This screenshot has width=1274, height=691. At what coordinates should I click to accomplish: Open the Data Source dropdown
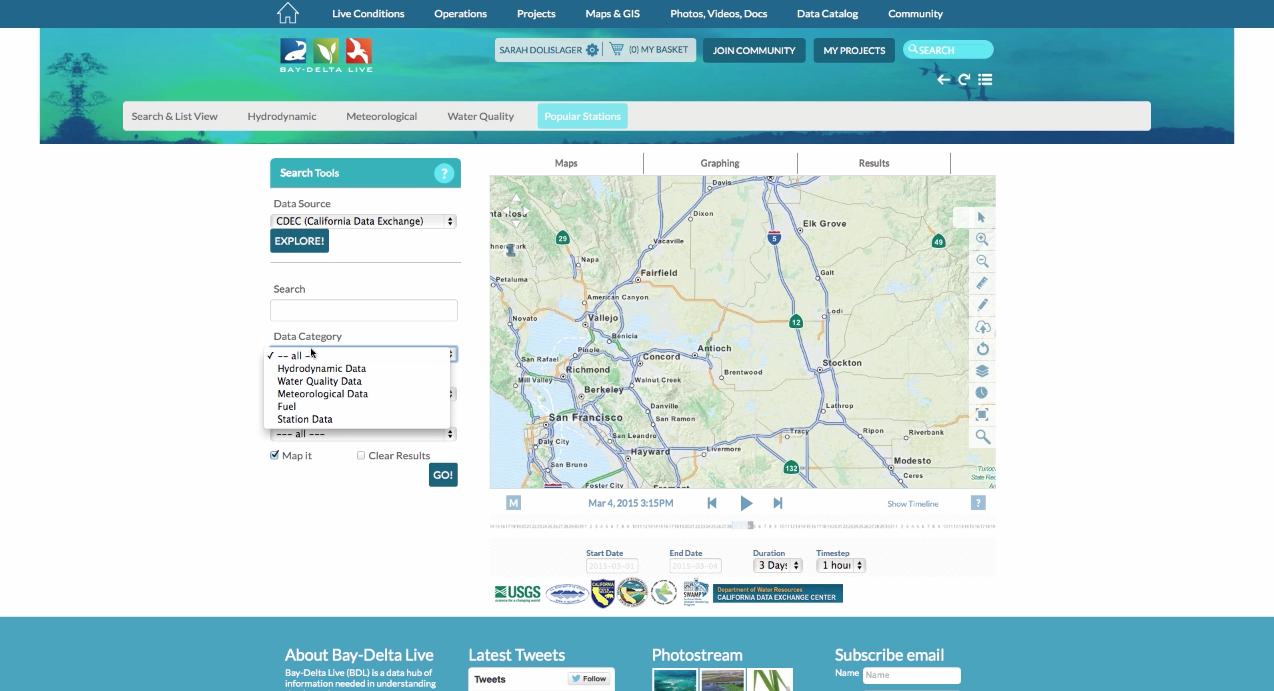point(363,221)
